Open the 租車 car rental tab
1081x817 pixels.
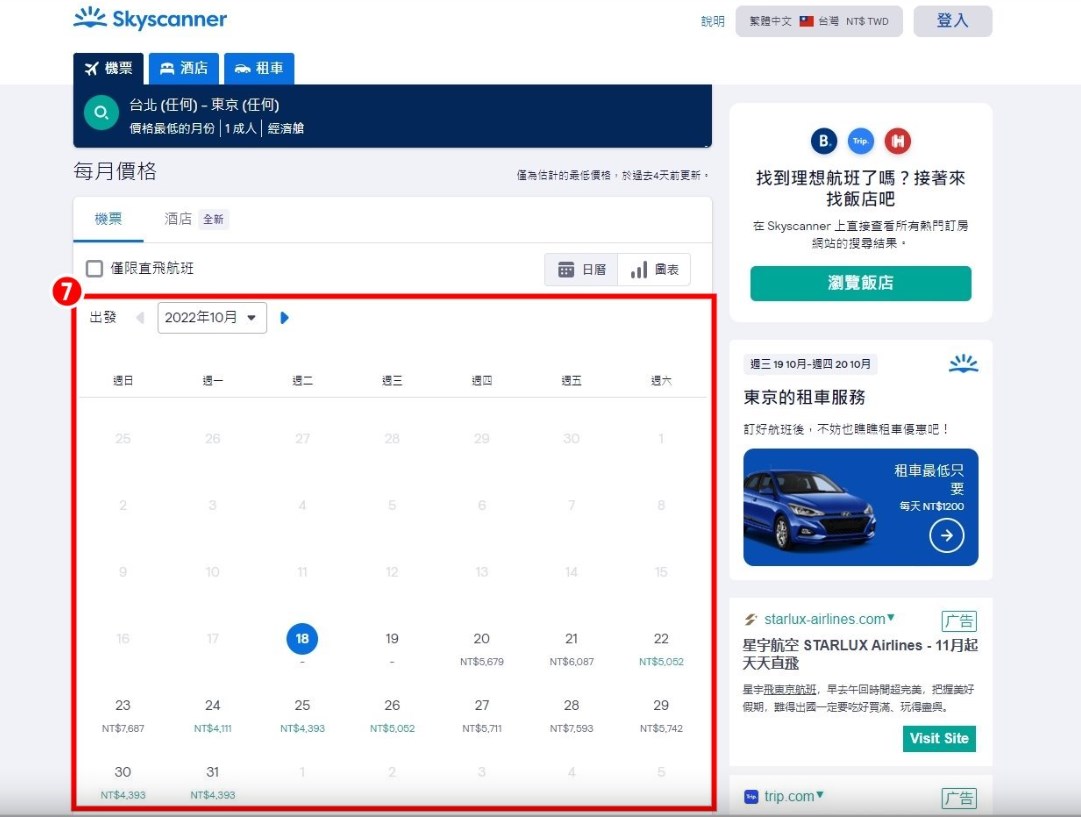(259, 68)
